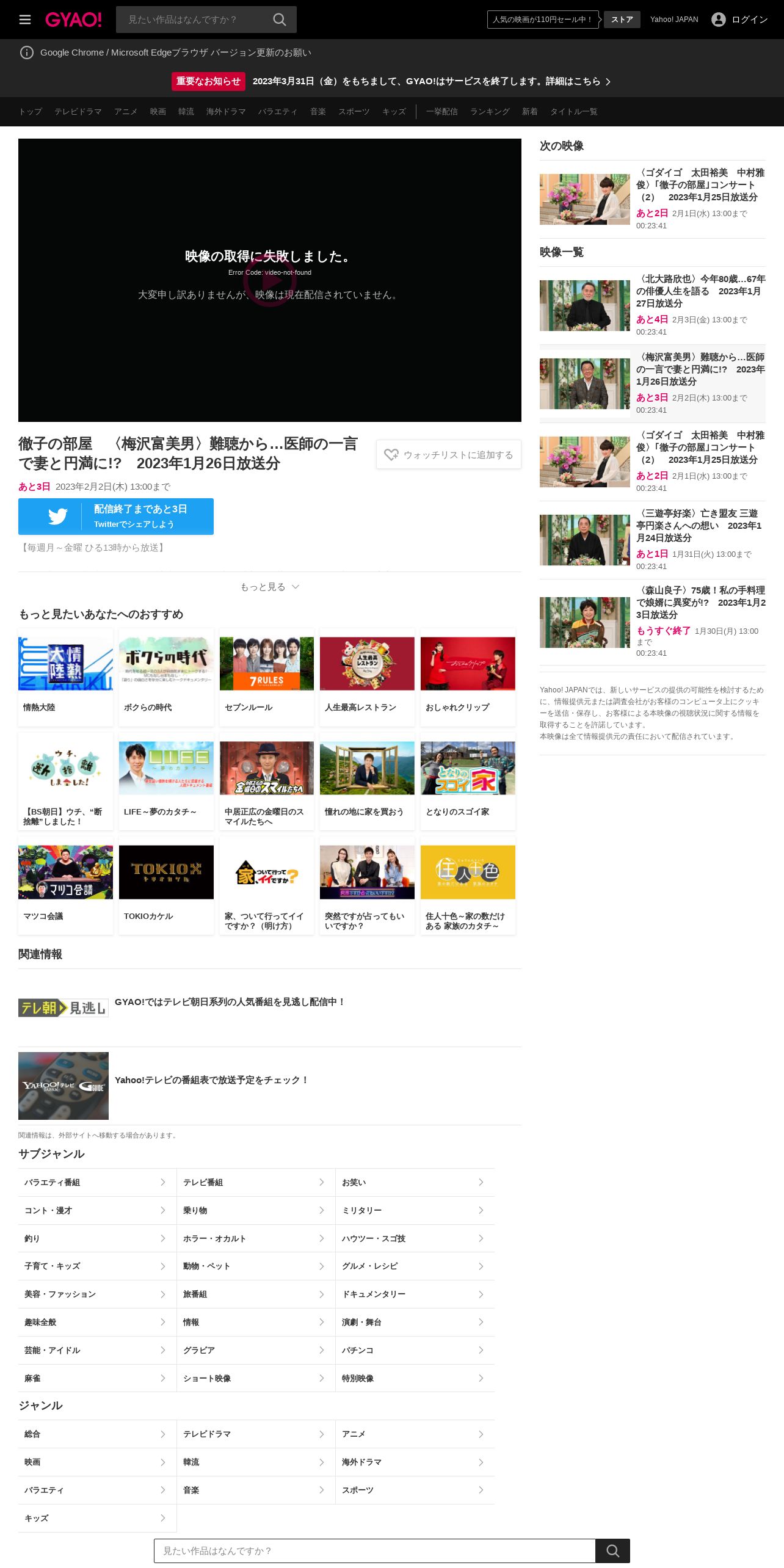784x1568 pixels.
Task: Click the play button in video player
Action: (269, 280)
